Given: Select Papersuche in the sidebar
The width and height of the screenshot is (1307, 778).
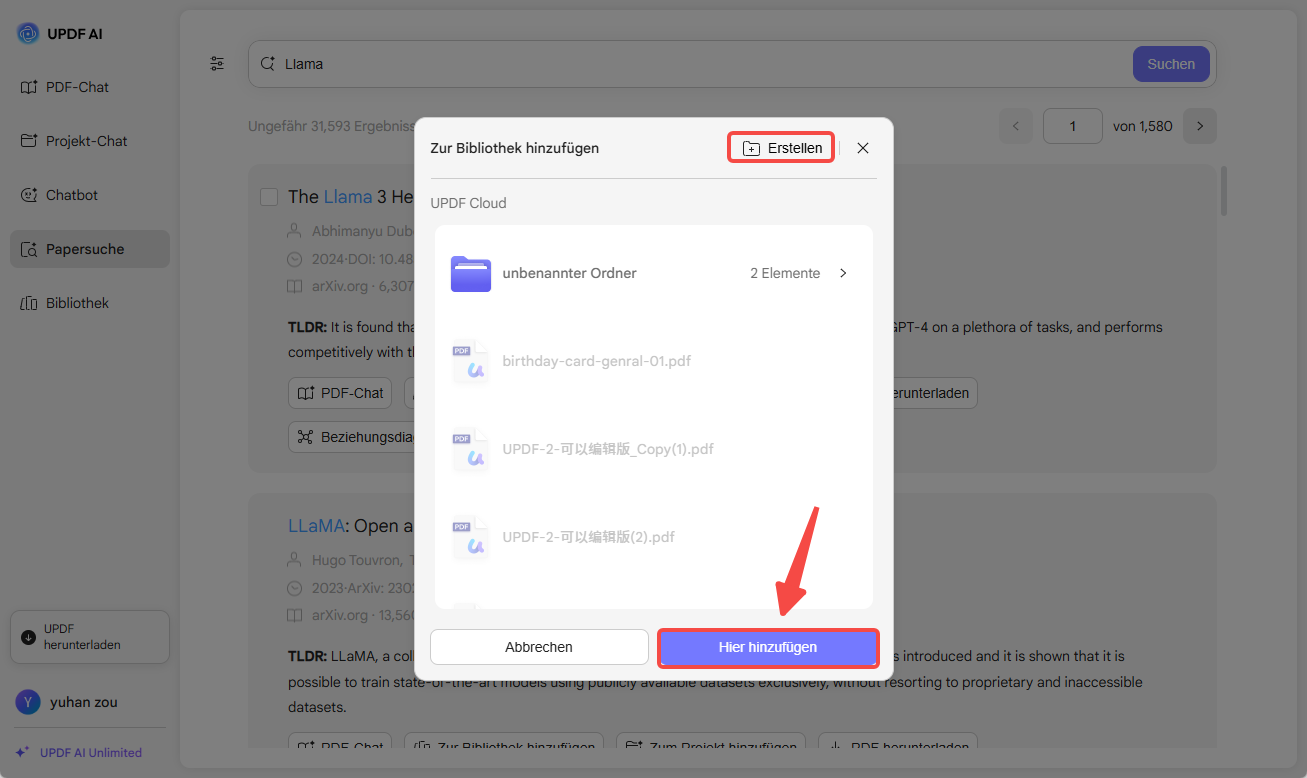Looking at the screenshot, I should tap(90, 249).
